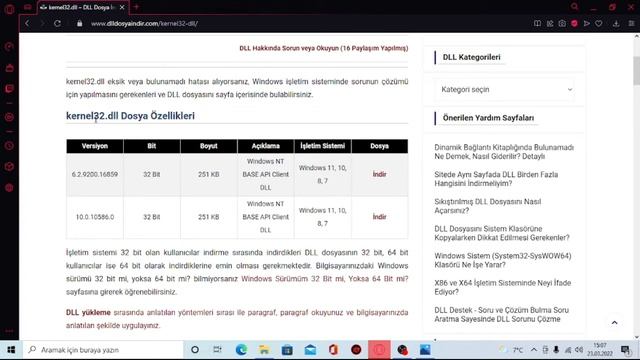The width and height of the screenshot is (640, 360).
Task: Open the sidebar three-dots setup
Action: [9, 331]
